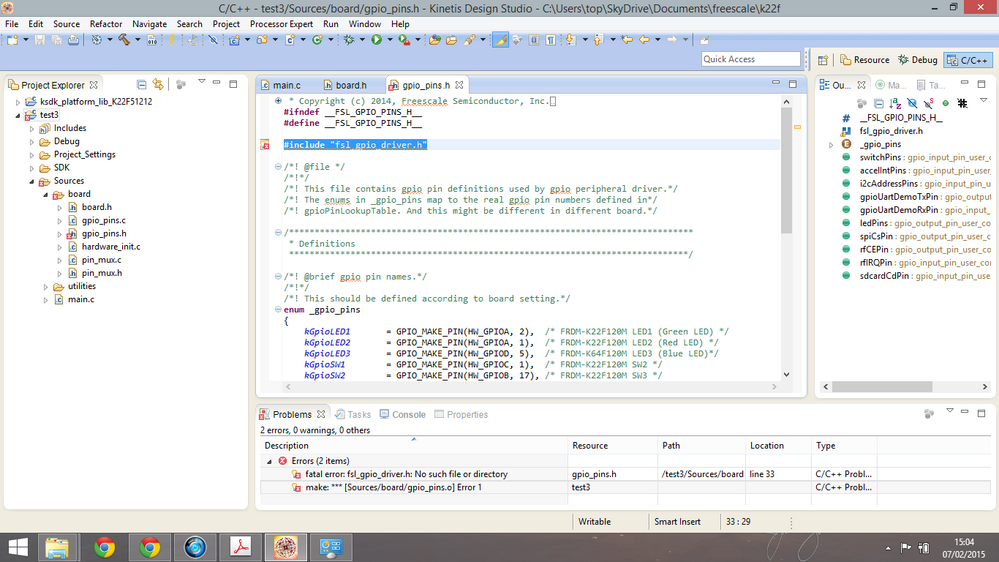Screen dimensions: 999x562
Task: Collapse all in Project Explorer toolbar
Action: tap(141, 85)
